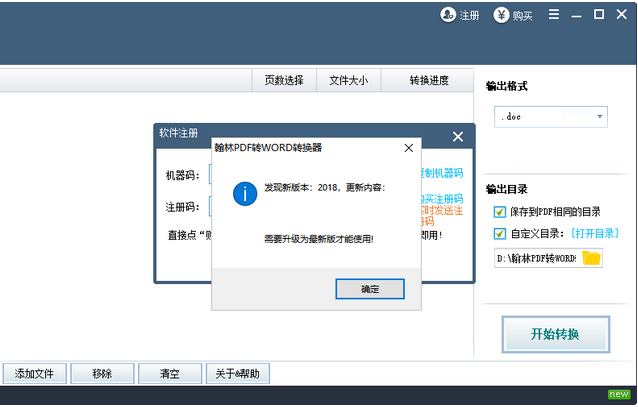This screenshot has height=407, width=638.
Task: Close the 翰林PDF转WORD转换器 message dialog
Action: [409, 148]
